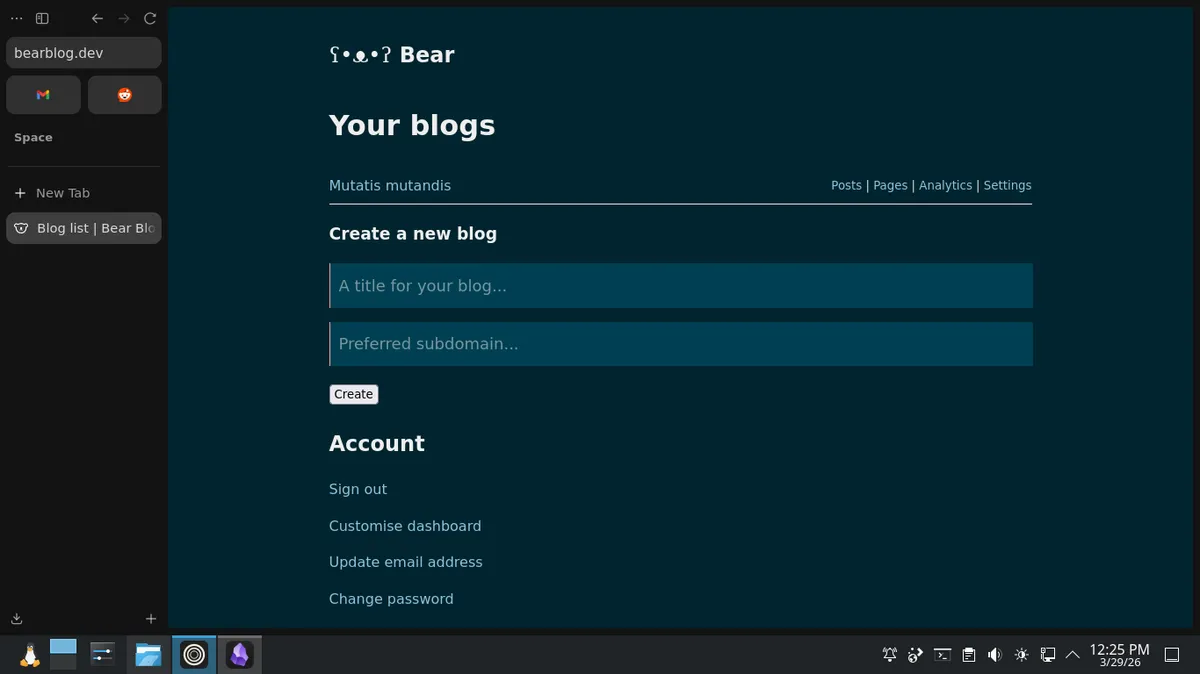Open the pinned Reddit shortcut
Viewport: 1200px width, 674px height.
124,95
